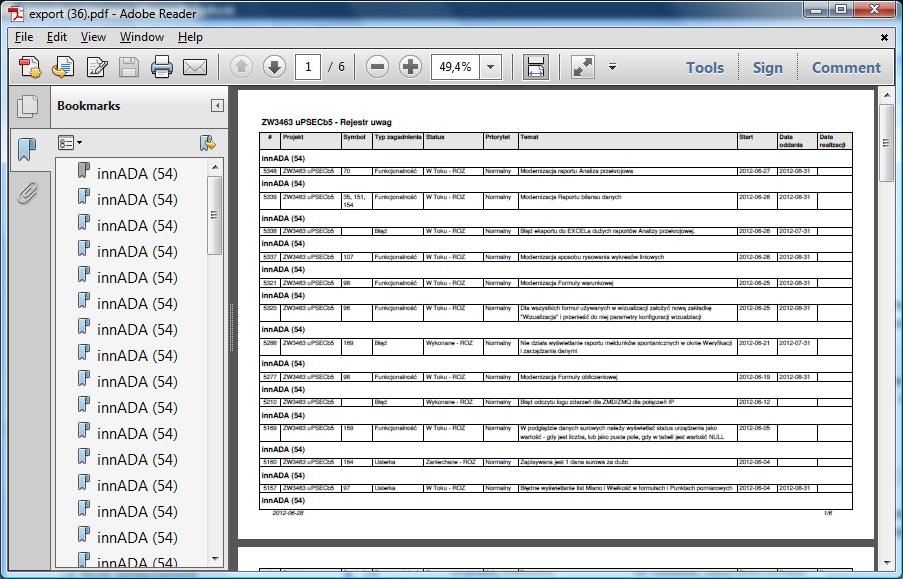This screenshot has width=903, height=579.
Task: Click the document scroll-down arrow
Action: 886,563
